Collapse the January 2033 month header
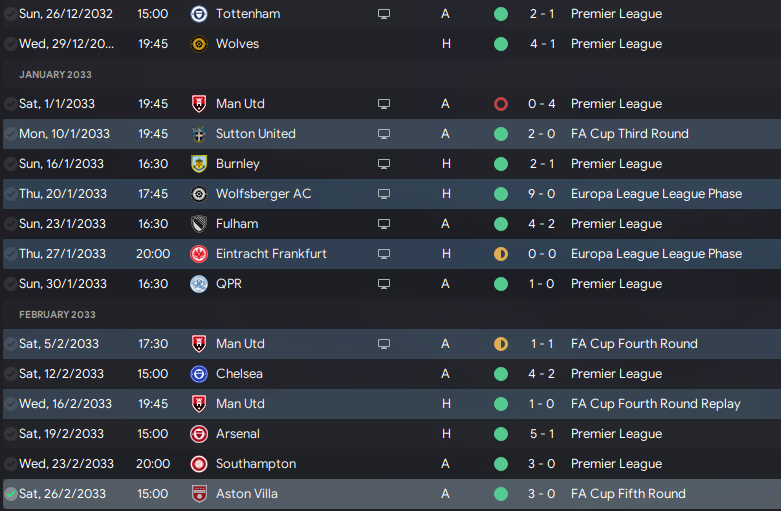This screenshot has height=511, width=781. [55, 74]
